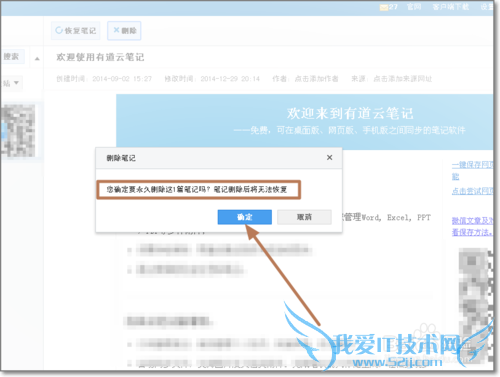Open the 微信文章及 link on the right
This screenshot has width=500, height=377.
[472, 220]
